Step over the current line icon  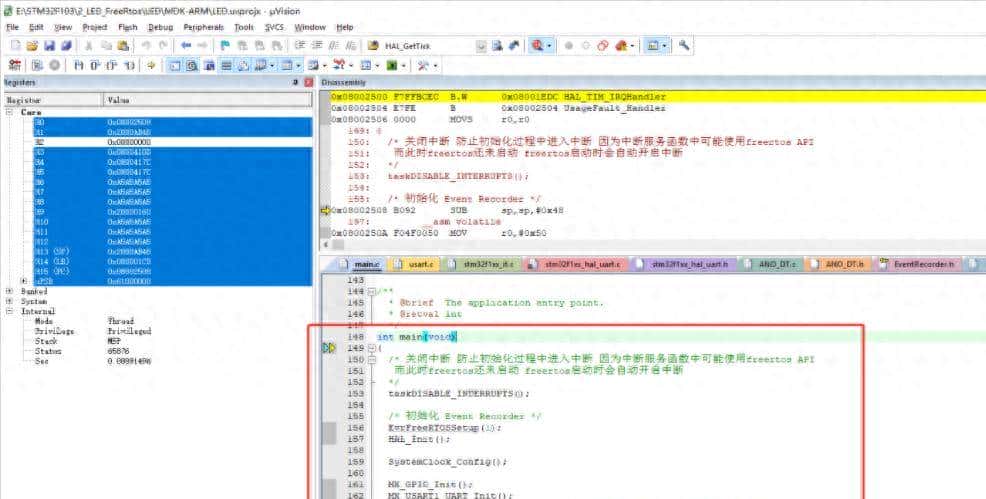coord(96,65)
